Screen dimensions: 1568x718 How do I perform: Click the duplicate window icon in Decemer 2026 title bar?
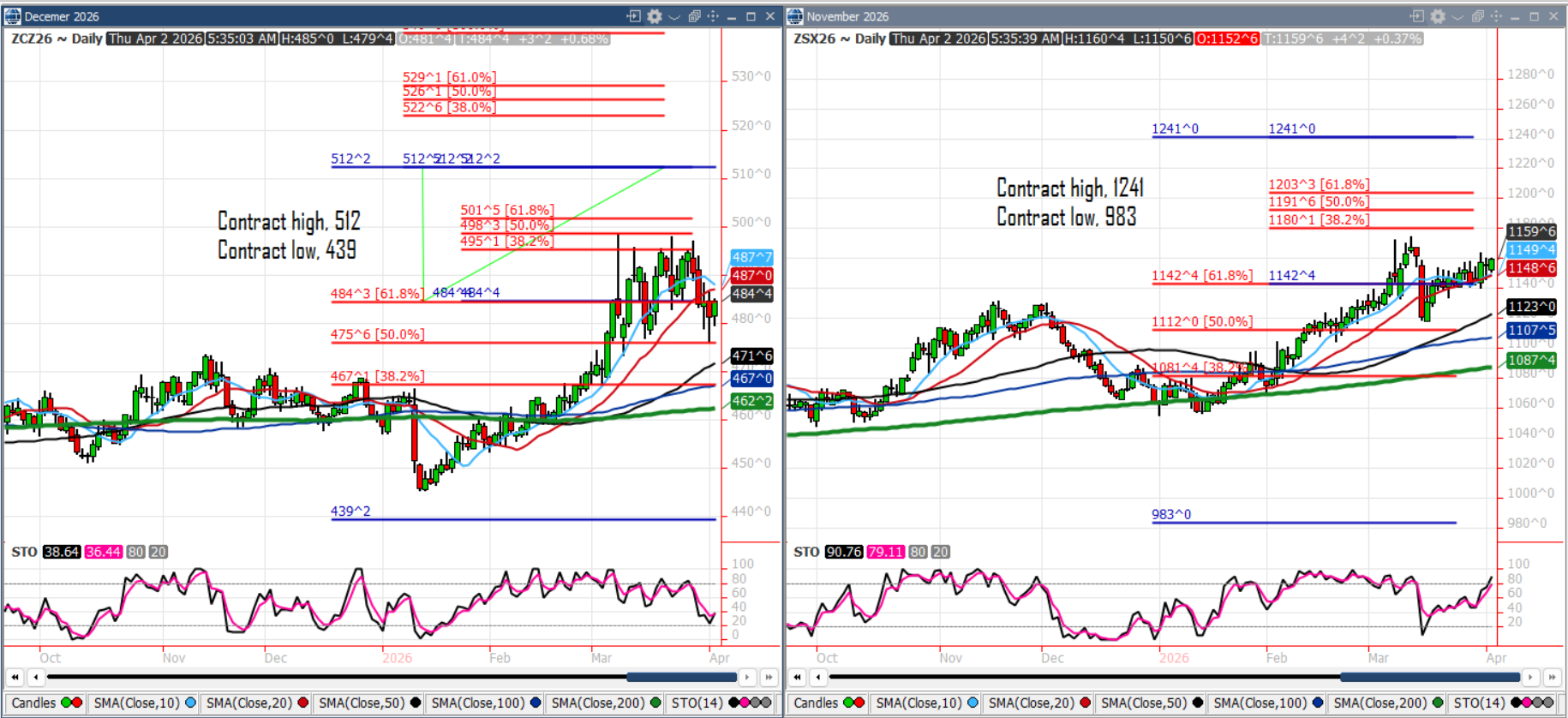coord(694,16)
